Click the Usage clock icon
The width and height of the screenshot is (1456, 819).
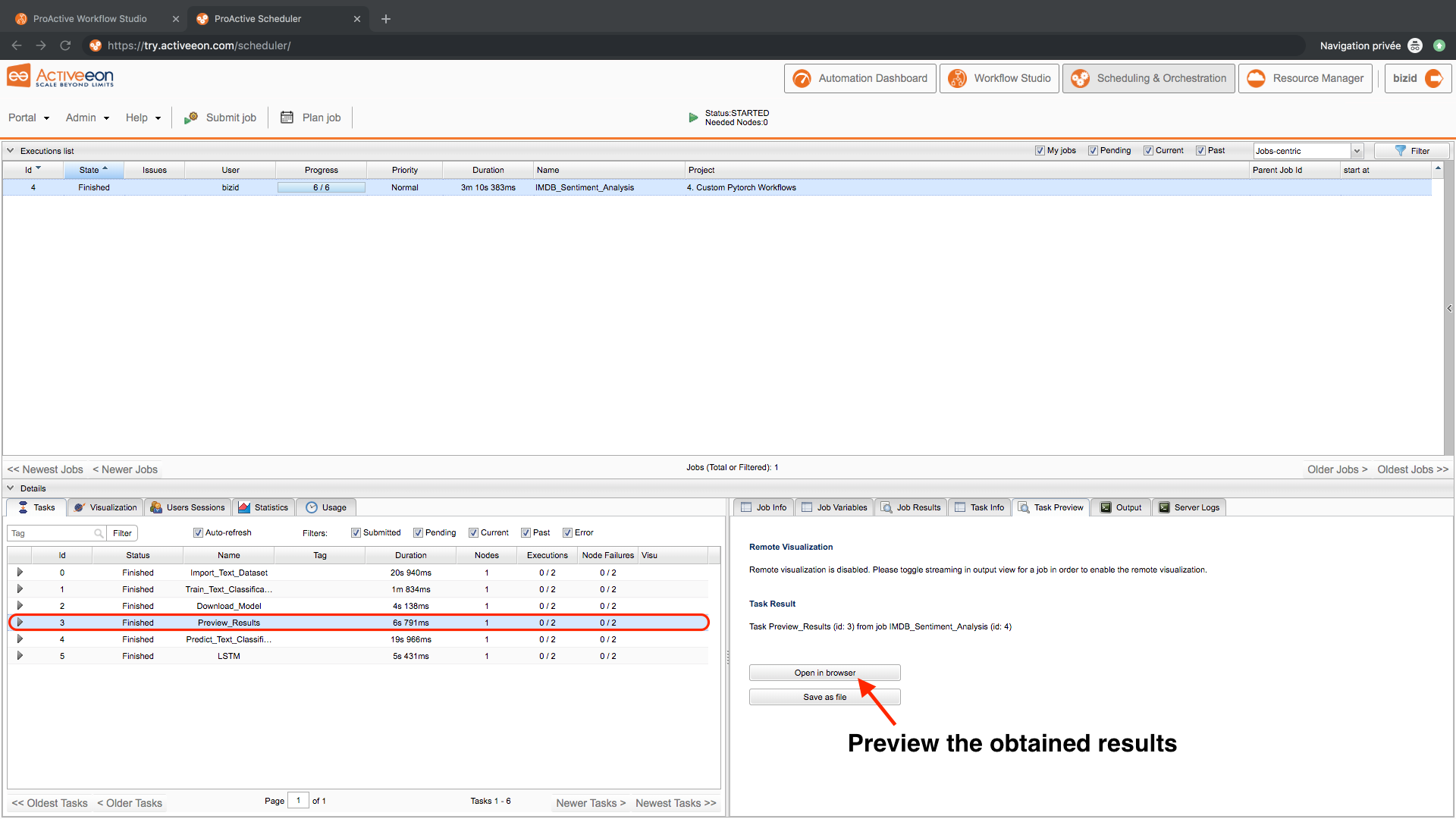[x=312, y=507]
